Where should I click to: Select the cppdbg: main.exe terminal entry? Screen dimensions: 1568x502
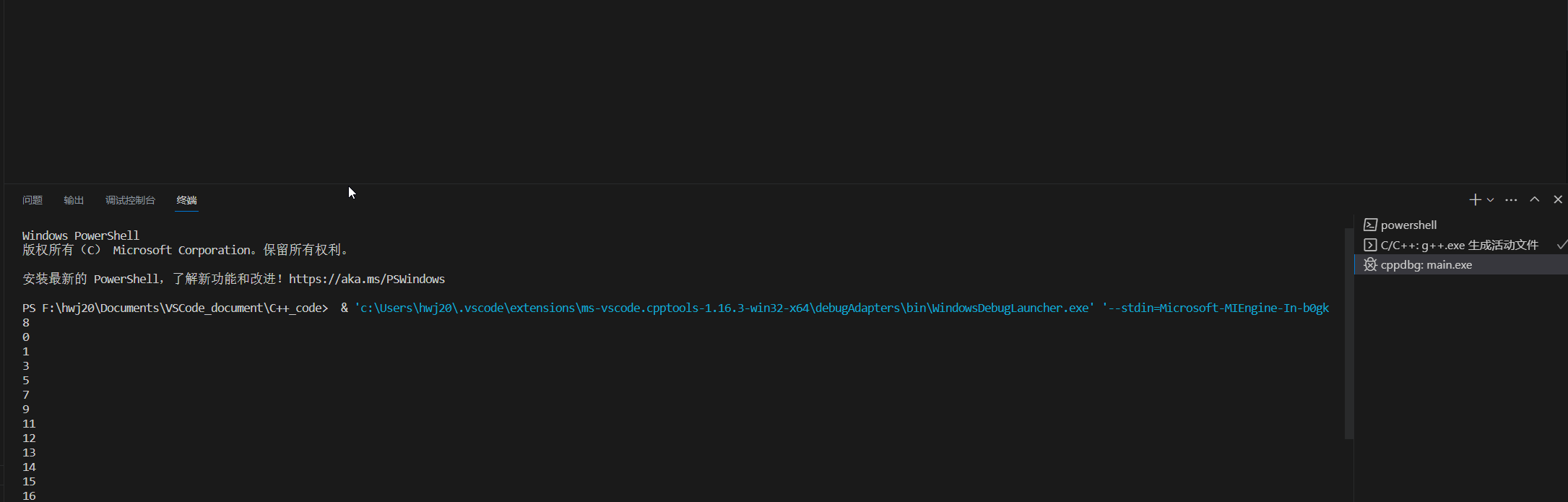click(1426, 265)
